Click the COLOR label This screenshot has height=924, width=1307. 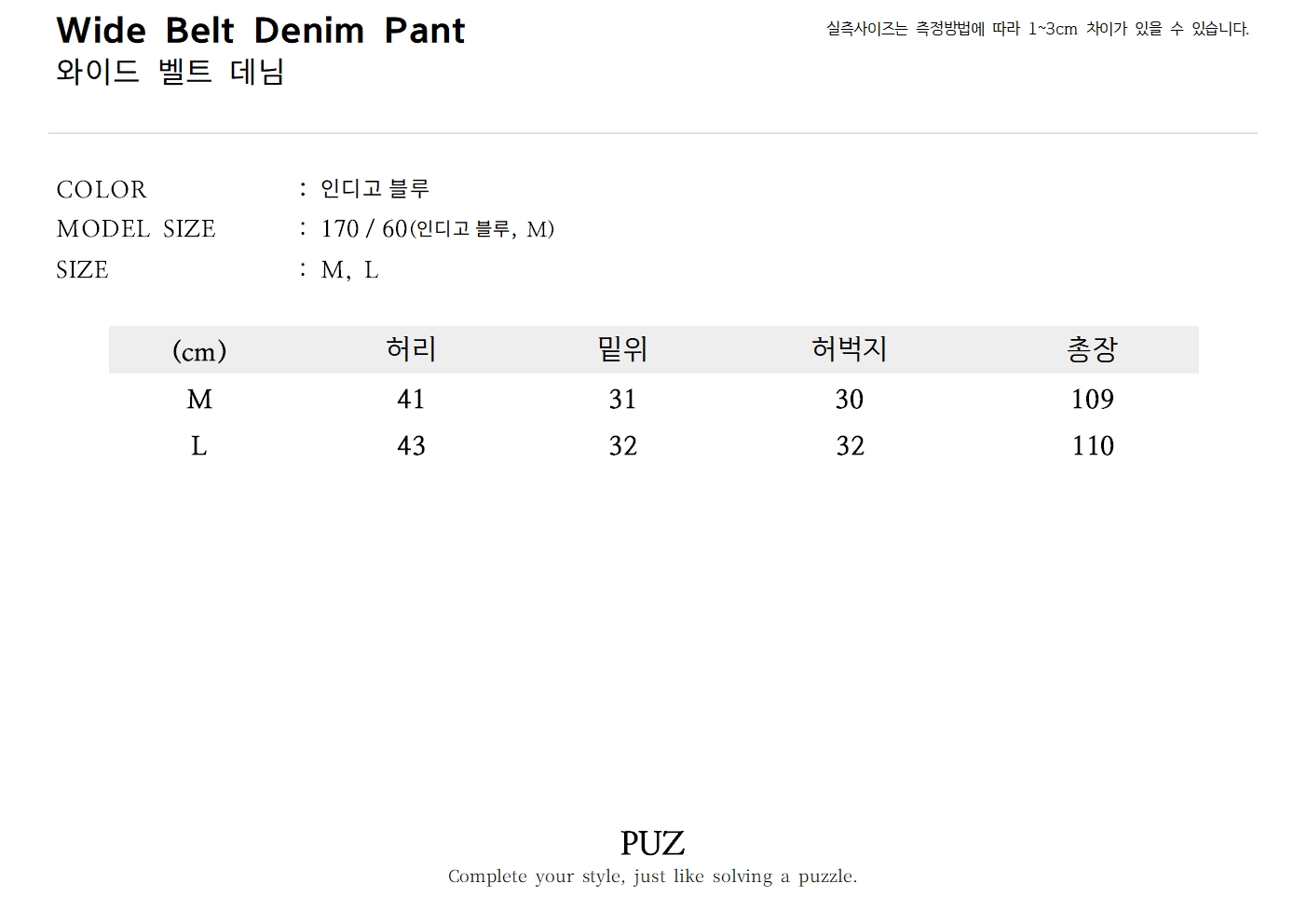(x=102, y=190)
